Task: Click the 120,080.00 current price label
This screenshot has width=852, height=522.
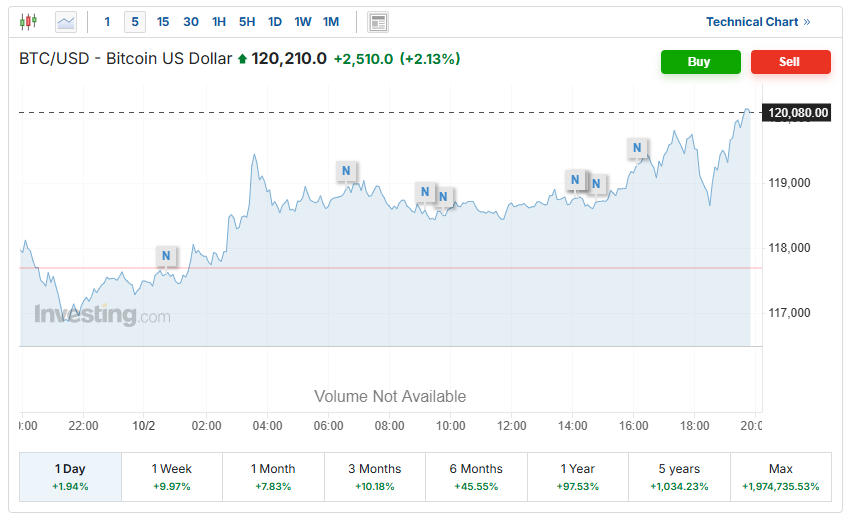Action: [x=797, y=113]
